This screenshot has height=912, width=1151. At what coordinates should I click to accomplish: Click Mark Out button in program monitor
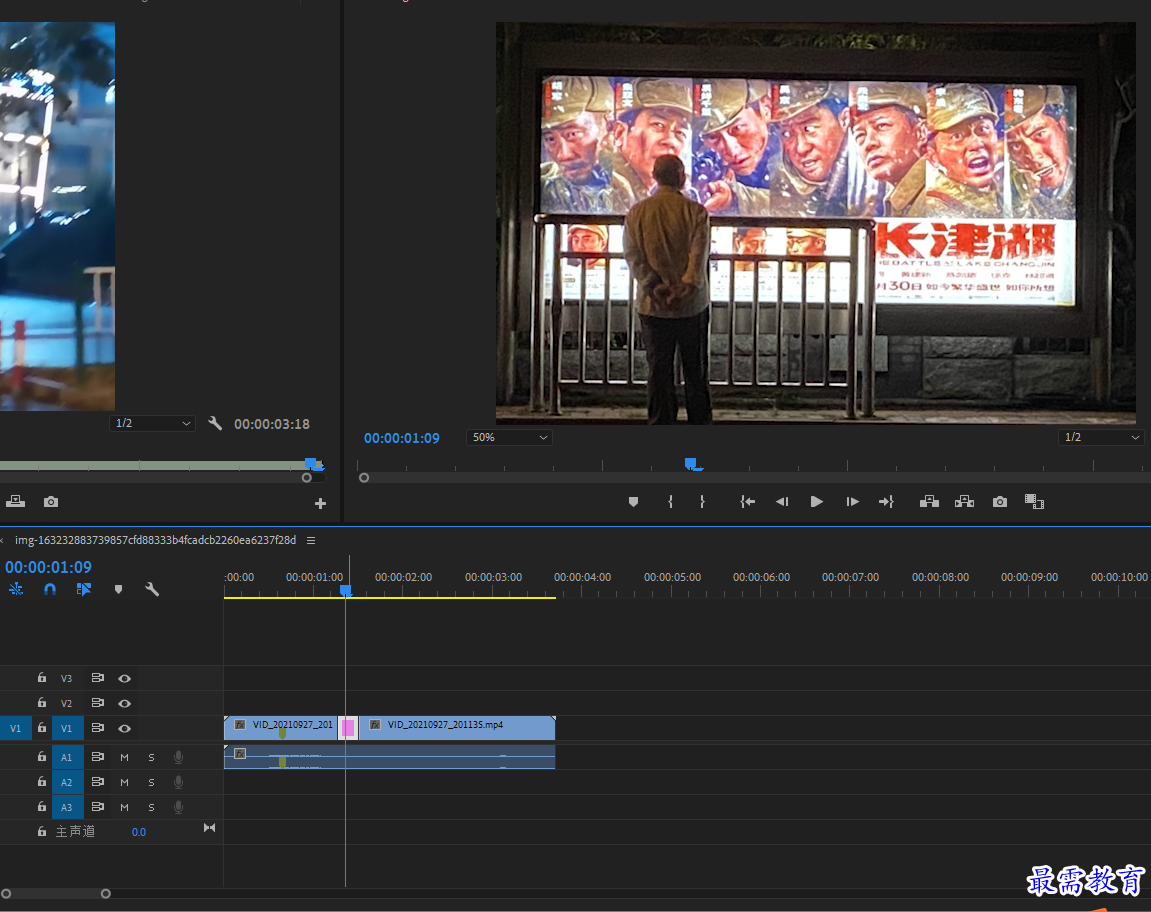coord(702,502)
